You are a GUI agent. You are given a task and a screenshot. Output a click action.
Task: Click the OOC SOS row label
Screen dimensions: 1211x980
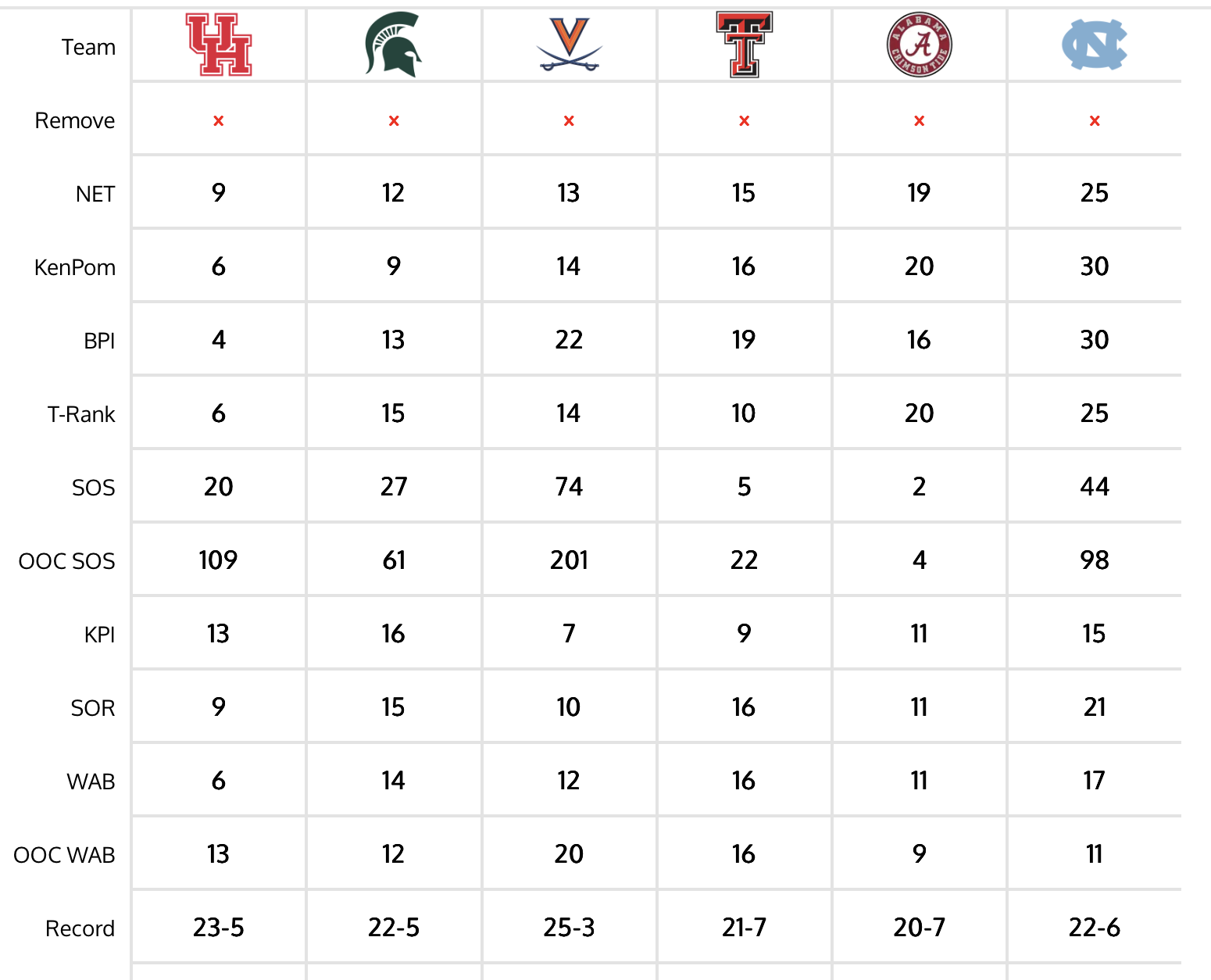pos(67,562)
